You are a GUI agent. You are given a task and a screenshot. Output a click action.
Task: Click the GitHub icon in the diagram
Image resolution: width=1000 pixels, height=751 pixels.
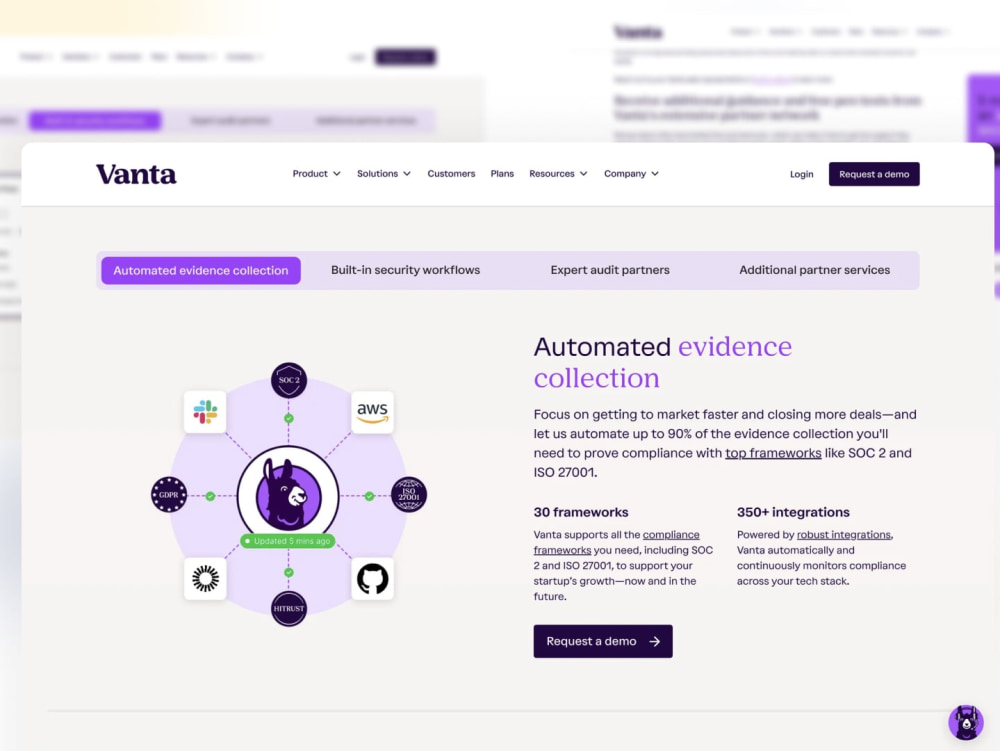(x=372, y=579)
